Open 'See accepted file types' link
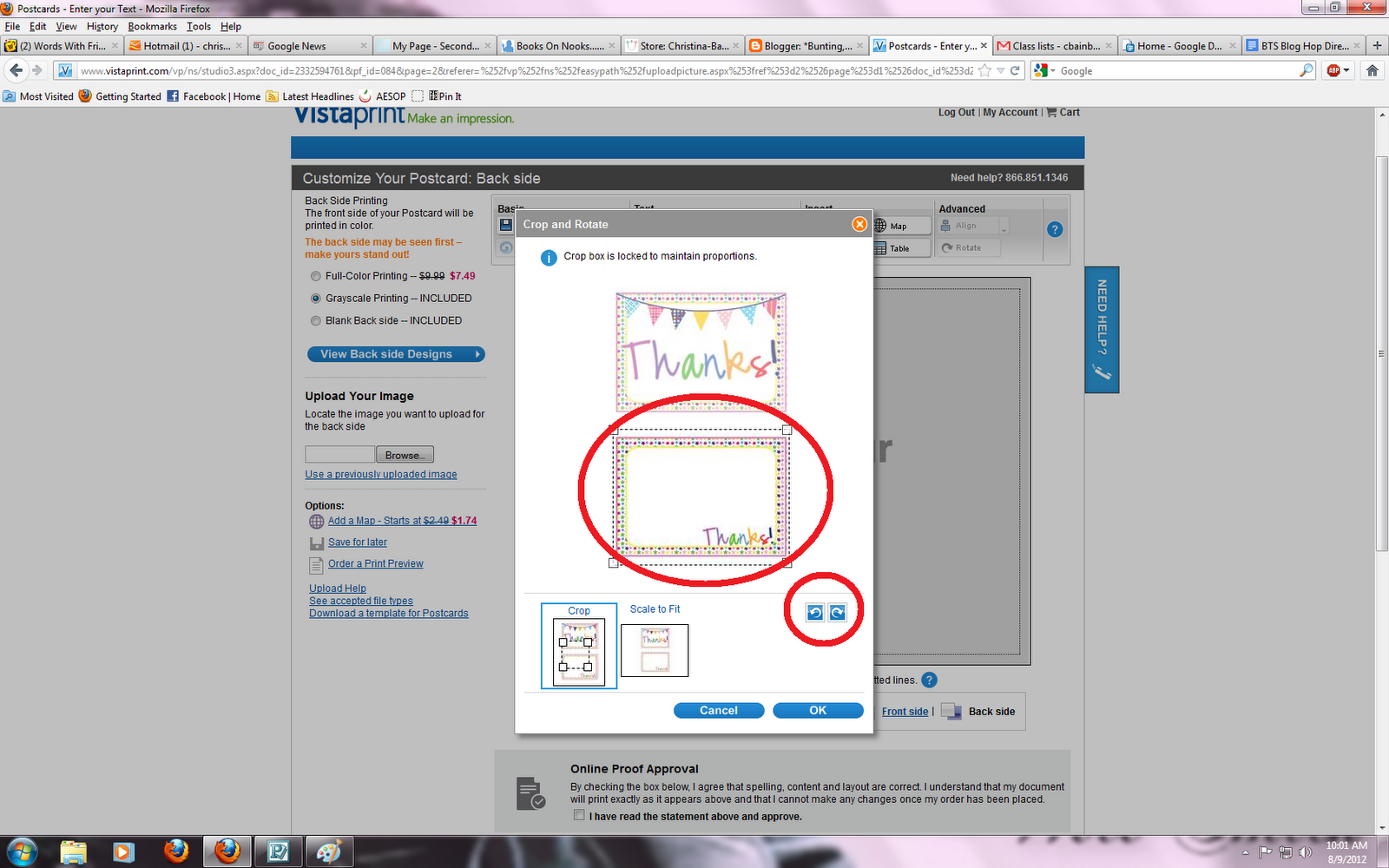 coord(361,601)
